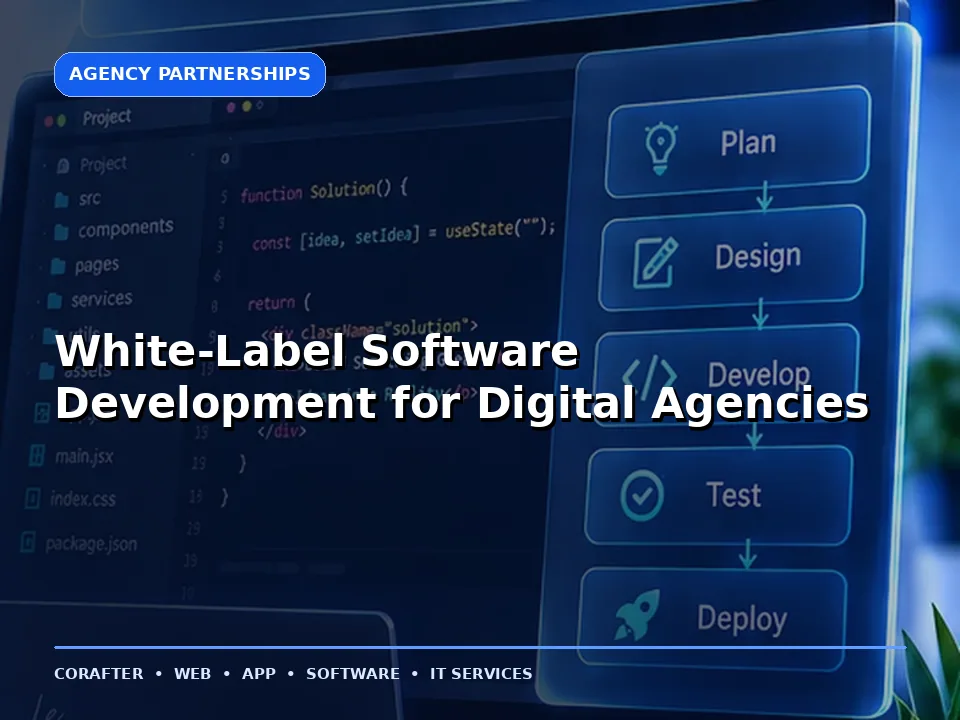The image size is (960, 720).
Task: Click the arrow between Test and Deploy
Action: tap(748, 553)
